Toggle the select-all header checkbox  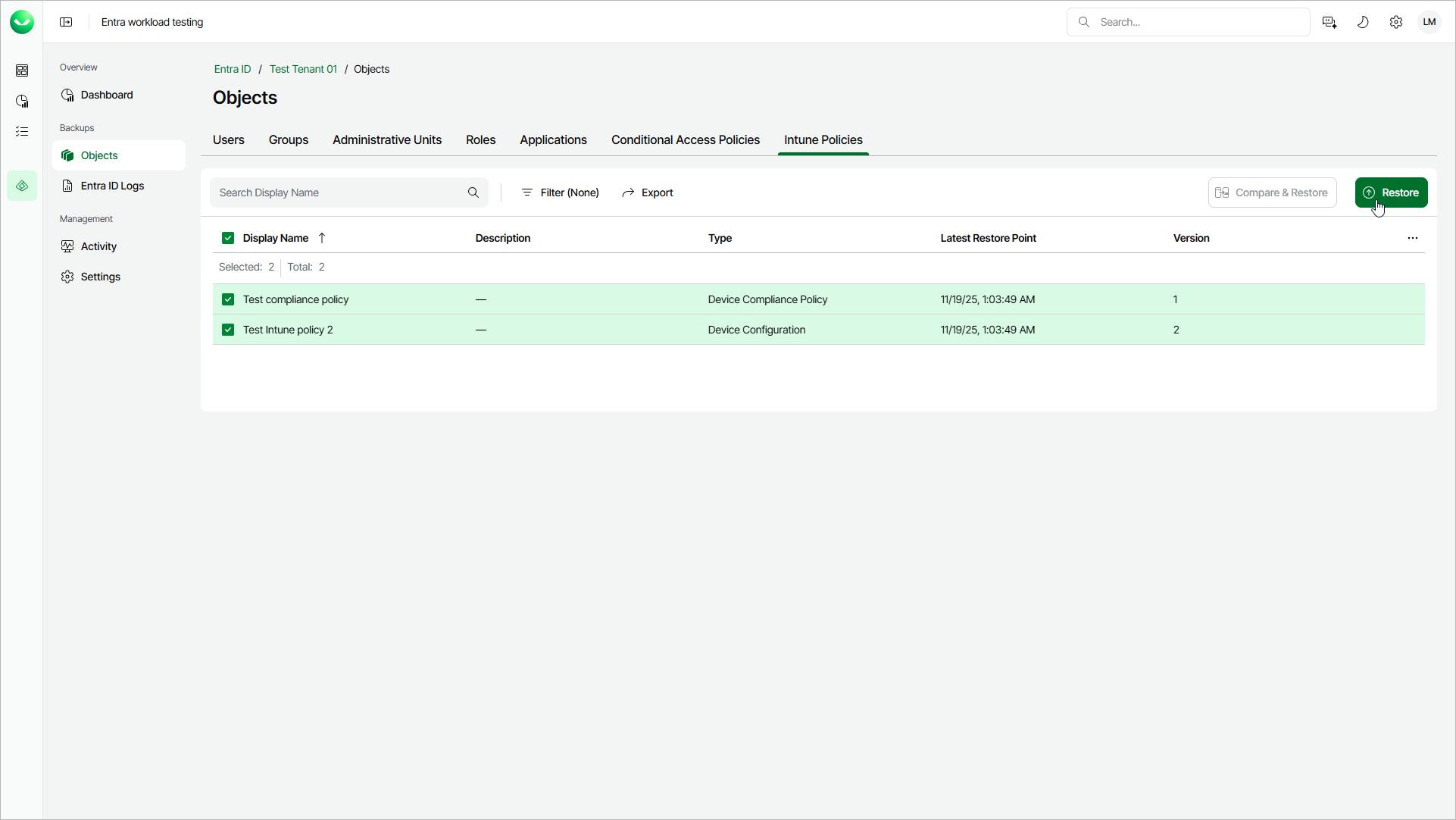tap(228, 238)
